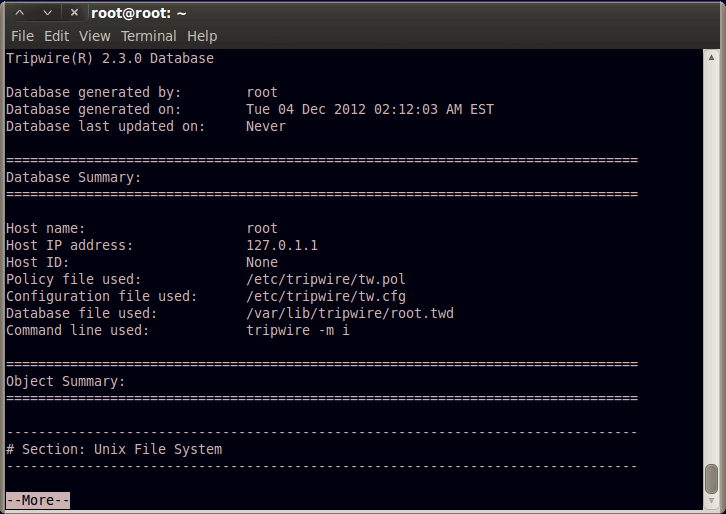Click the '# Section: Unix File System' line
The height and width of the screenshot is (514, 726).
pyautogui.click(x=114, y=449)
